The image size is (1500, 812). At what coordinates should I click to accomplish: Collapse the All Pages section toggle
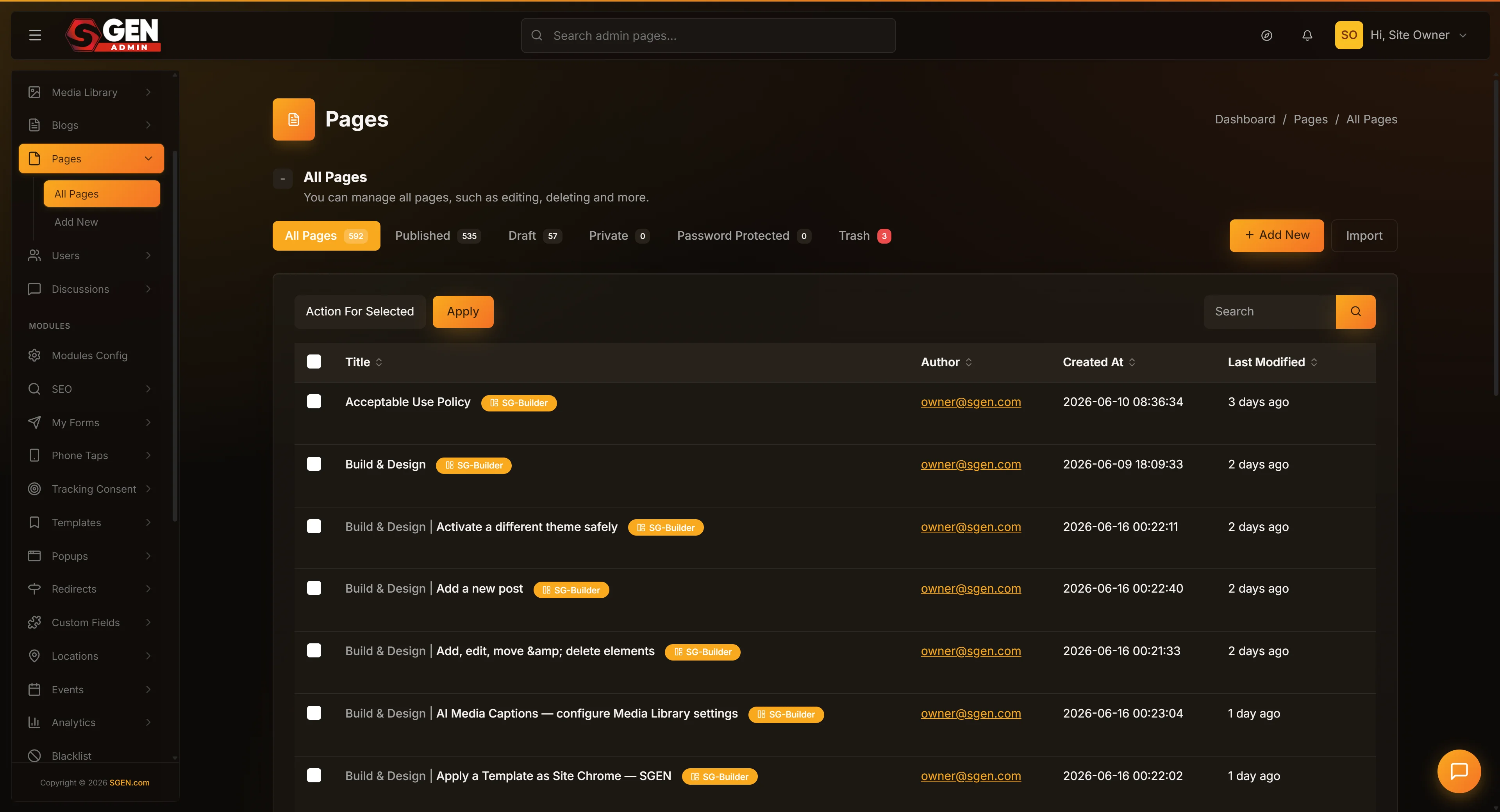coord(282,179)
